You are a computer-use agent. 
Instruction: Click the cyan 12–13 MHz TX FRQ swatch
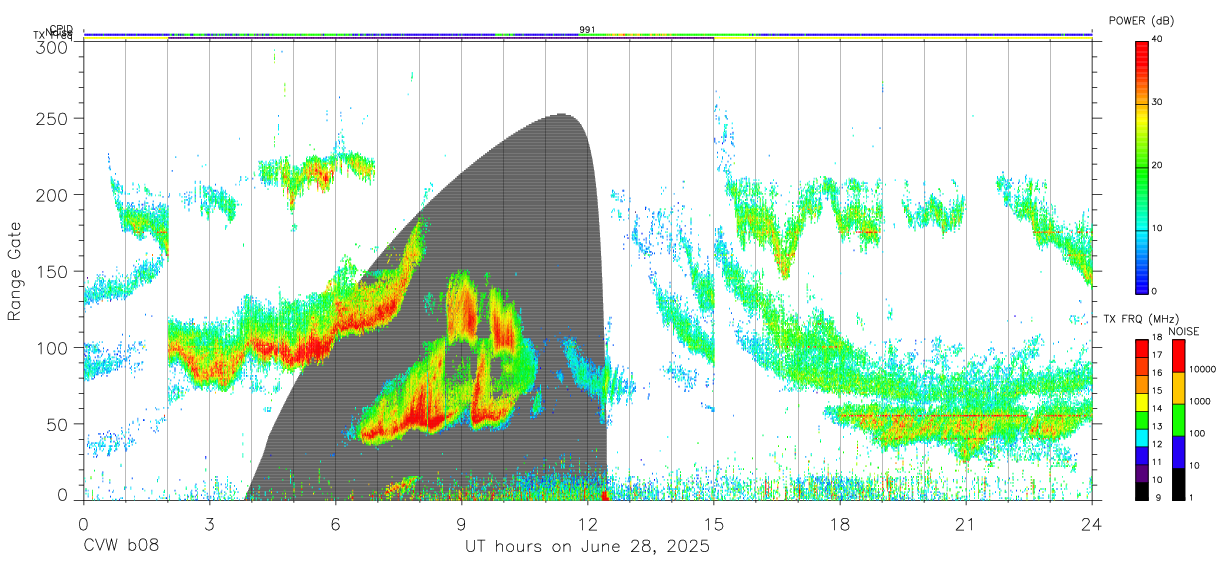pyautogui.click(x=1143, y=436)
